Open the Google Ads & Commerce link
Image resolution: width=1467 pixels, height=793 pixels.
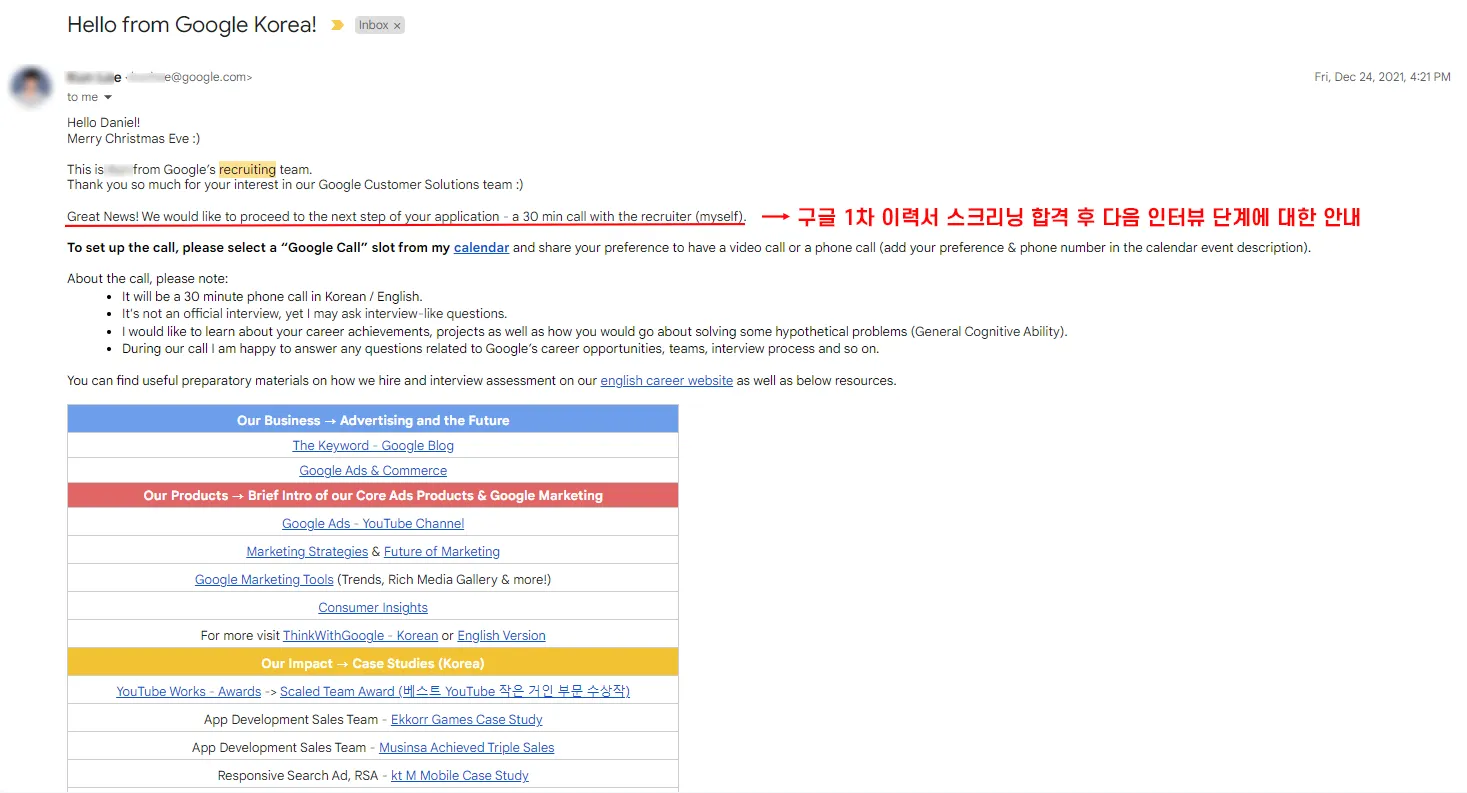coord(372,470)
